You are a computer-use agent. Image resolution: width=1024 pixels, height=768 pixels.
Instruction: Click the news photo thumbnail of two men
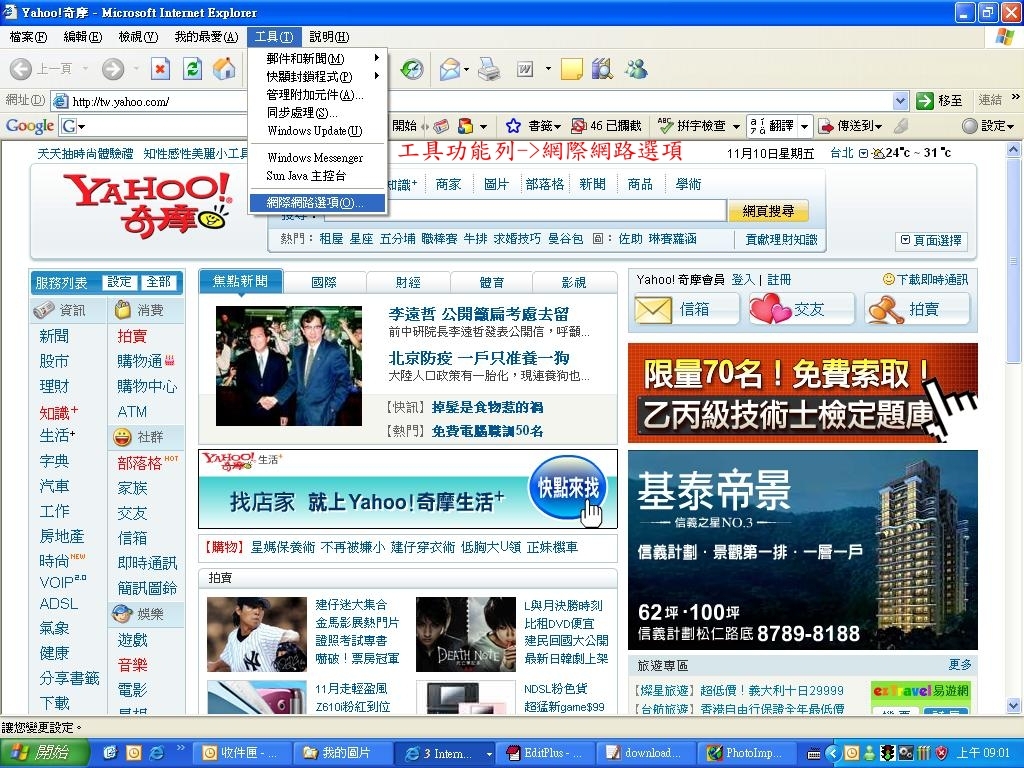click(x=289, y=366)
